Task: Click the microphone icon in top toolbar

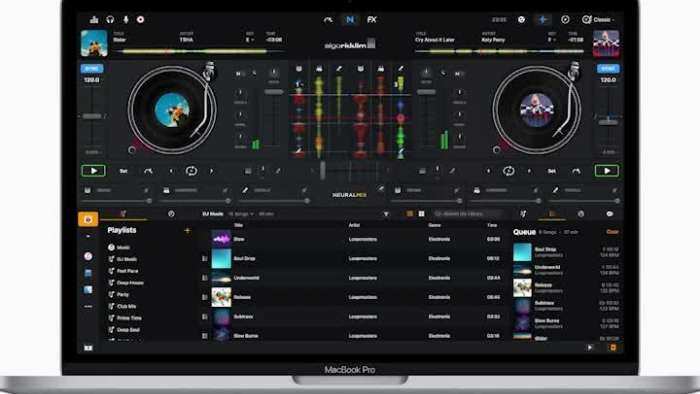Action: coord(126,20)
